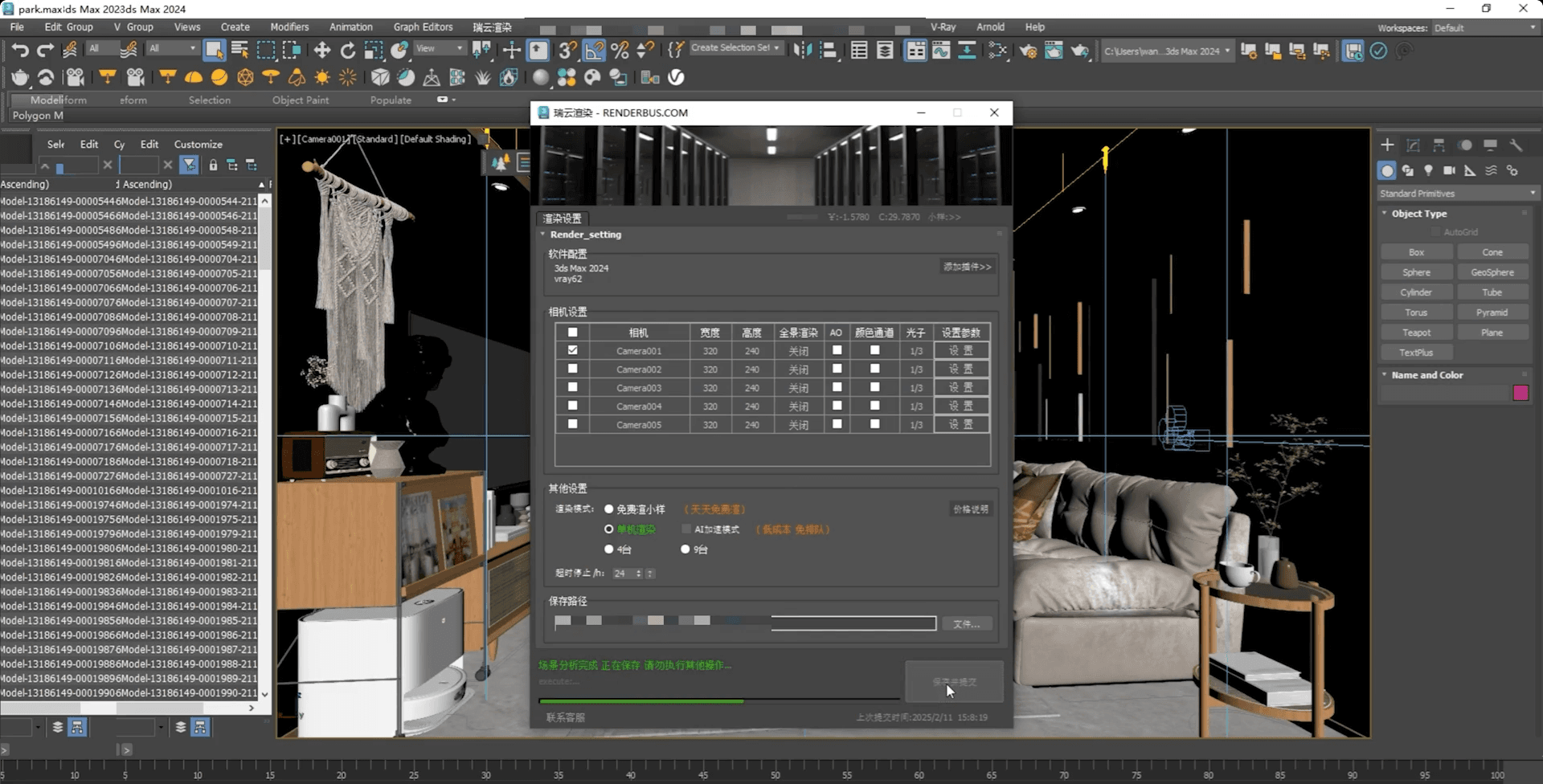Click the 添加插件>> button
This screenshot has width=1543, height=784.
[x=967, y=267]
